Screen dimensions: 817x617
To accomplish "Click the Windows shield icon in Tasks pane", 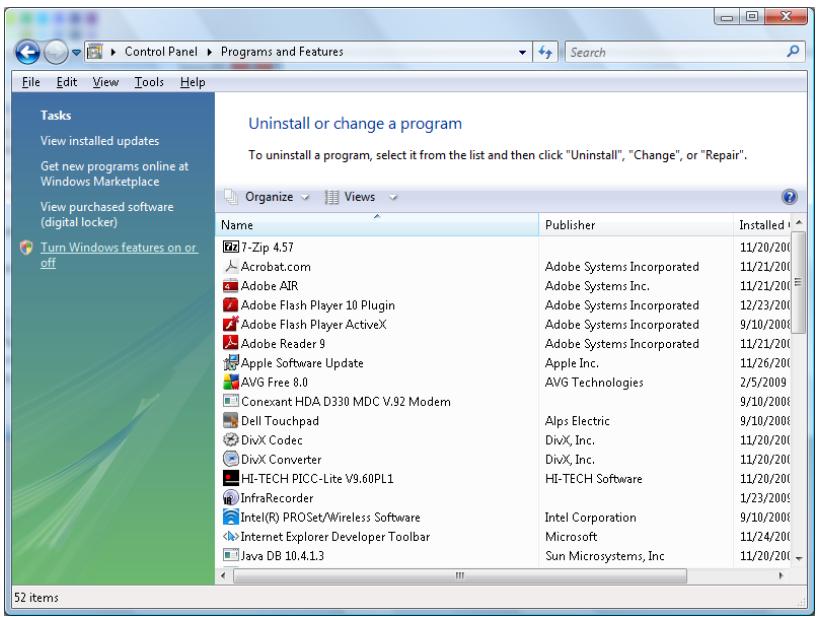I will (26, 248).
